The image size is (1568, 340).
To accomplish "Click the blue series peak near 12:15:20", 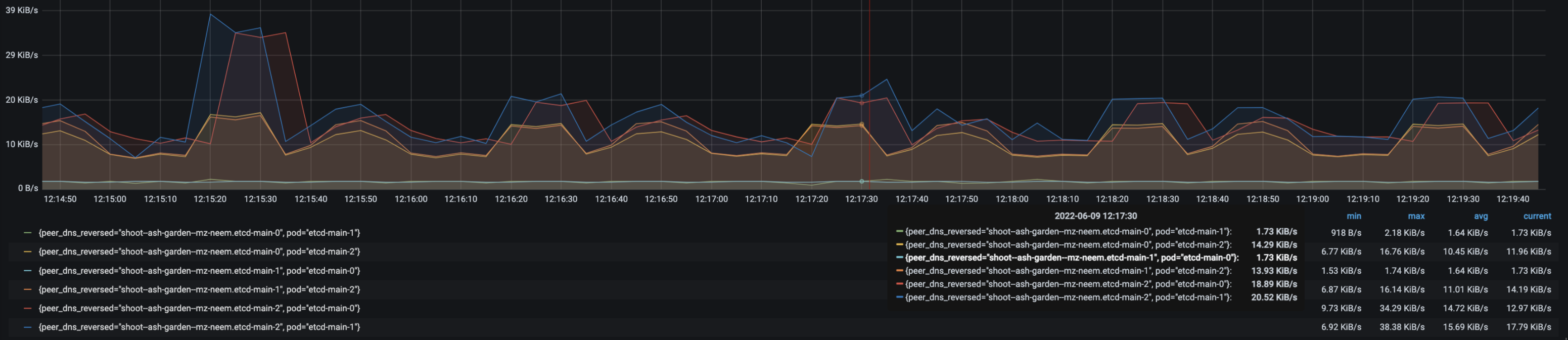I will 211,15.
